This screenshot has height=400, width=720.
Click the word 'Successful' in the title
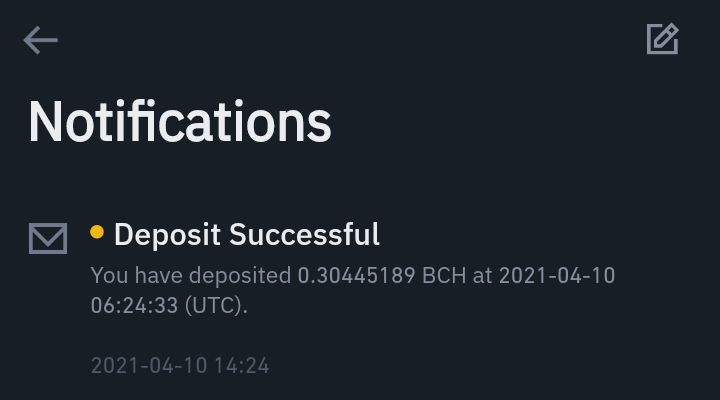tap(304, 234)
